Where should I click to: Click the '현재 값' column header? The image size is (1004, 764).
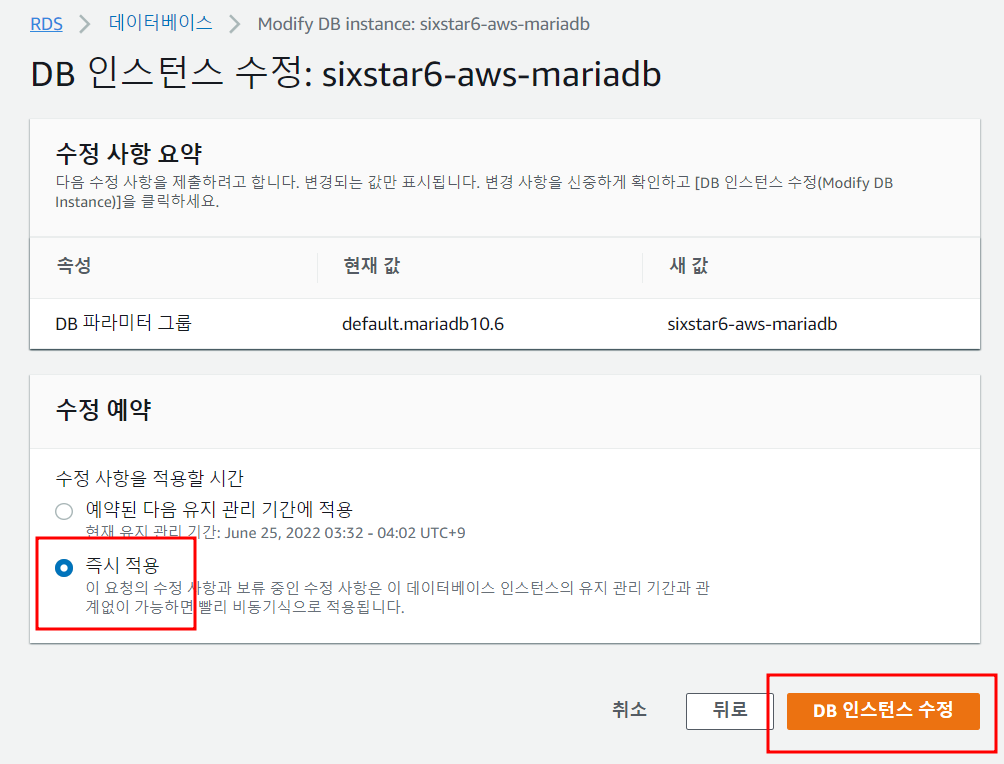click(371, 267)
